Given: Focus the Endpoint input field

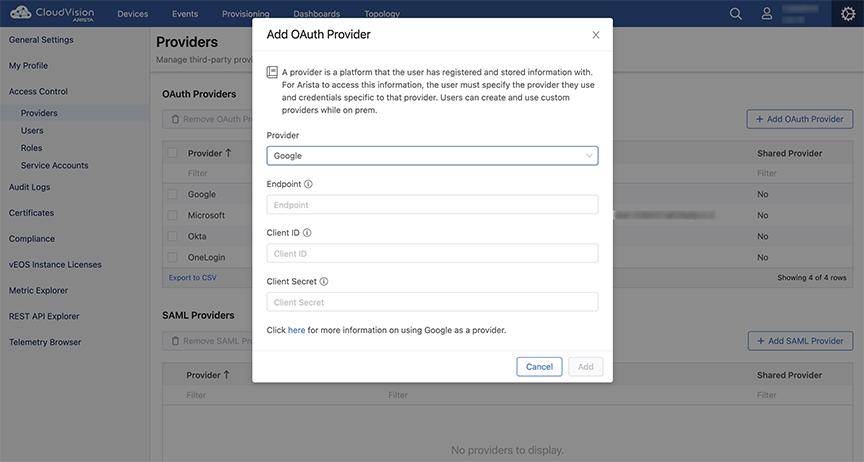Looking at the screenshot, I should pyautogui.click(x=433, y=205).
